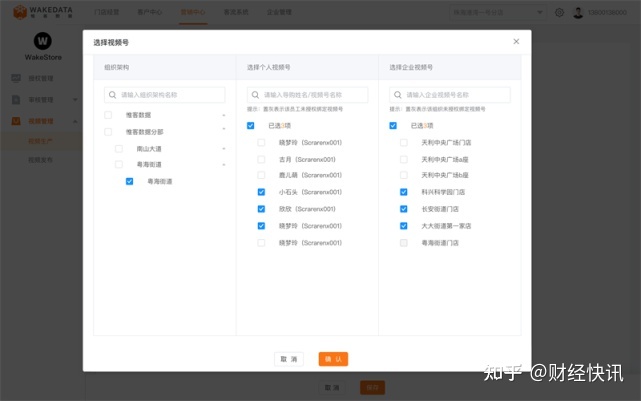
Task: Uncheck 科兴科学园门店
Action: click(x=403, y=192)
